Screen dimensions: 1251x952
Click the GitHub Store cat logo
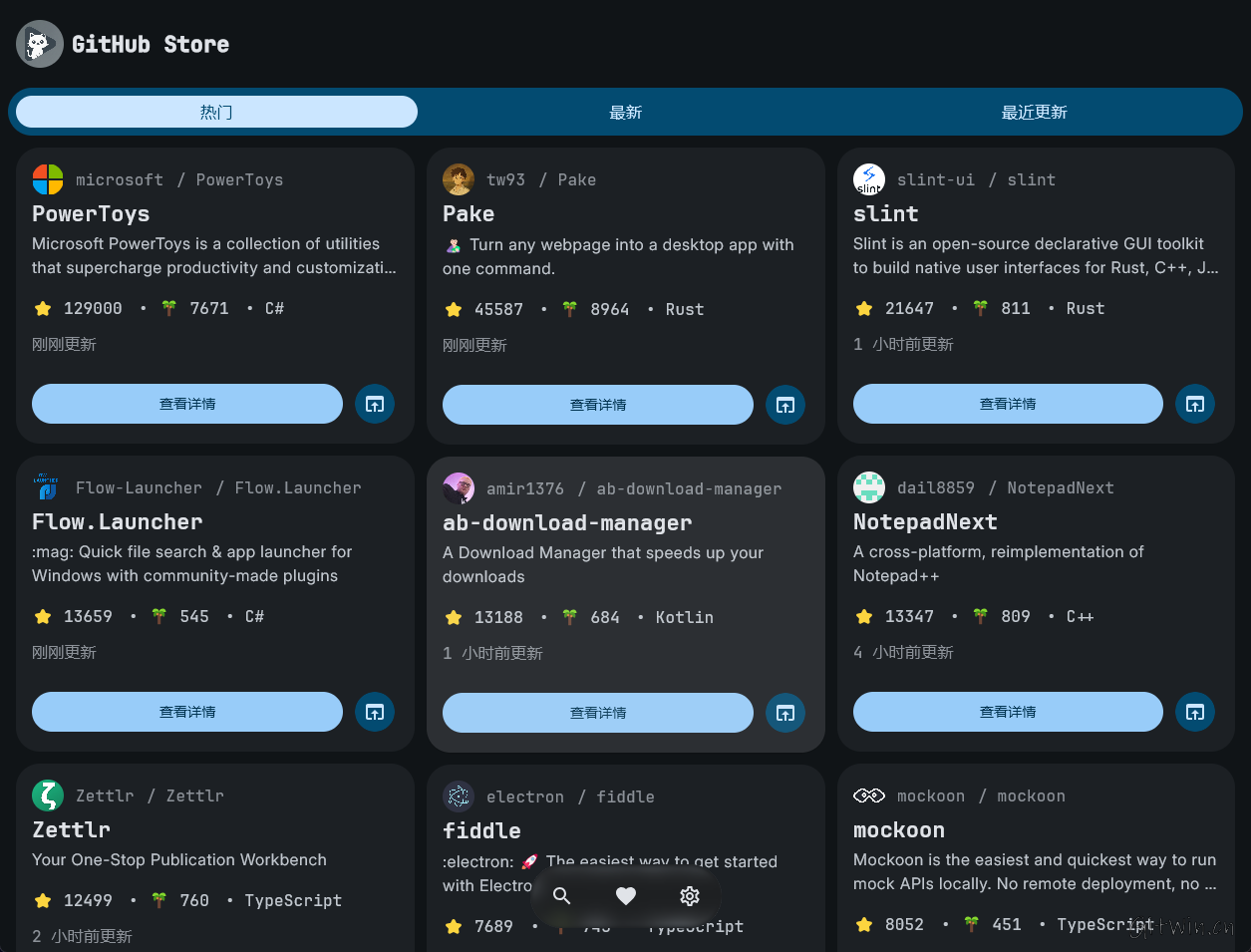click(40, 44)
